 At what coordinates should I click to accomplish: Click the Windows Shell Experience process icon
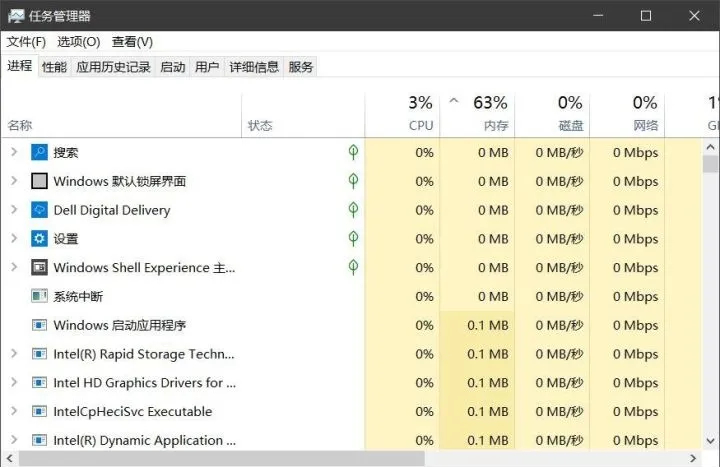tap(39, 268)
